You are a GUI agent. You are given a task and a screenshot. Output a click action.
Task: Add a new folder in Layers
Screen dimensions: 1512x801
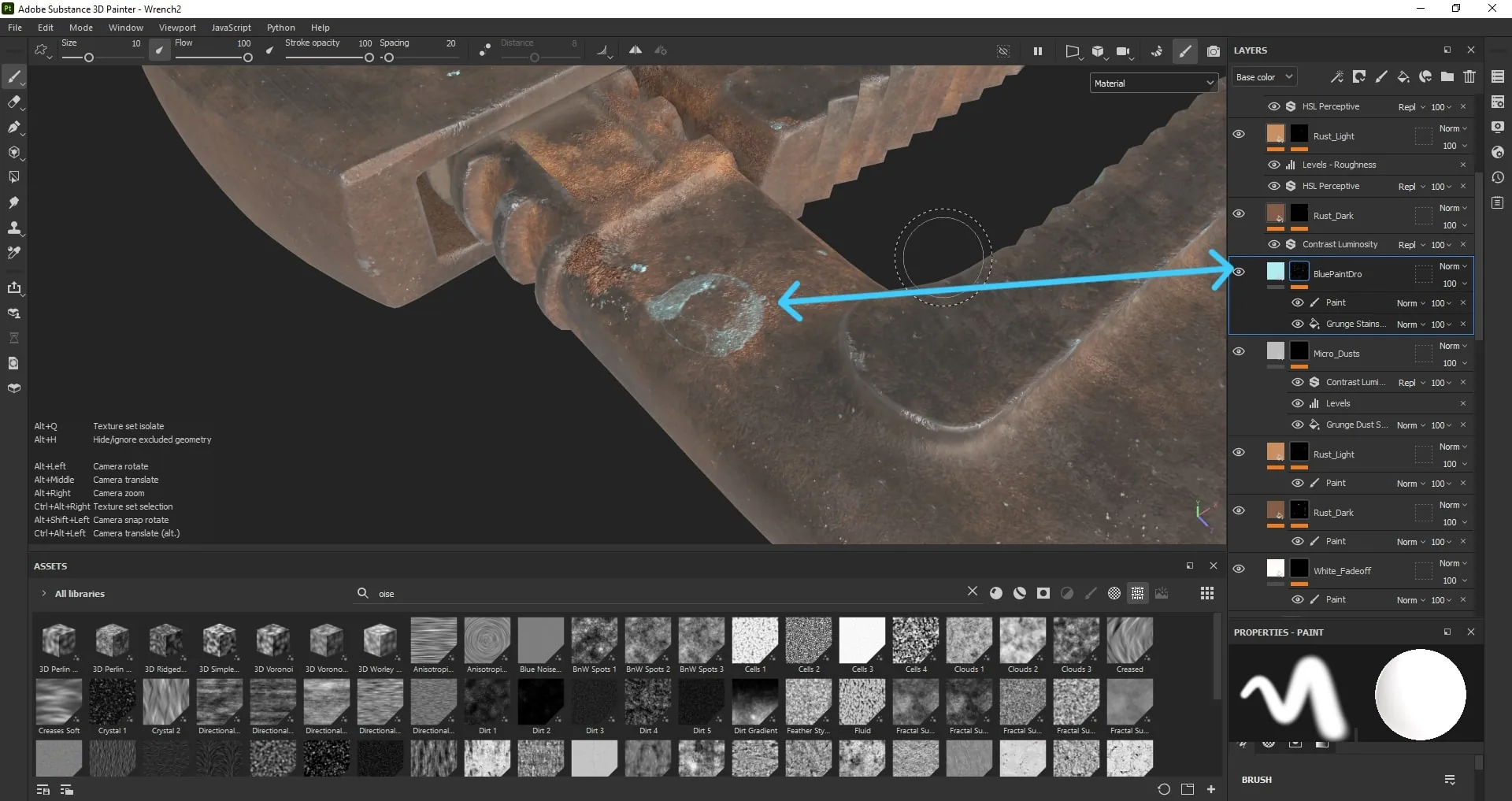click(x=1447, y=76)
